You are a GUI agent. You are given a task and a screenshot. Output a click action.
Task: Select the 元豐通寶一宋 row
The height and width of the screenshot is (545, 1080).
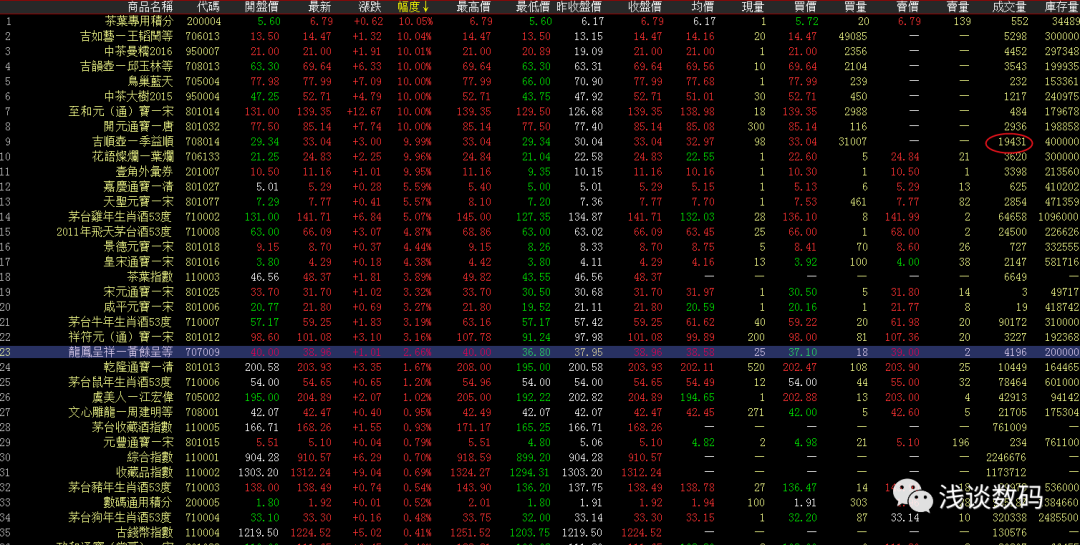pyautogui.click(x=540, y=442)
